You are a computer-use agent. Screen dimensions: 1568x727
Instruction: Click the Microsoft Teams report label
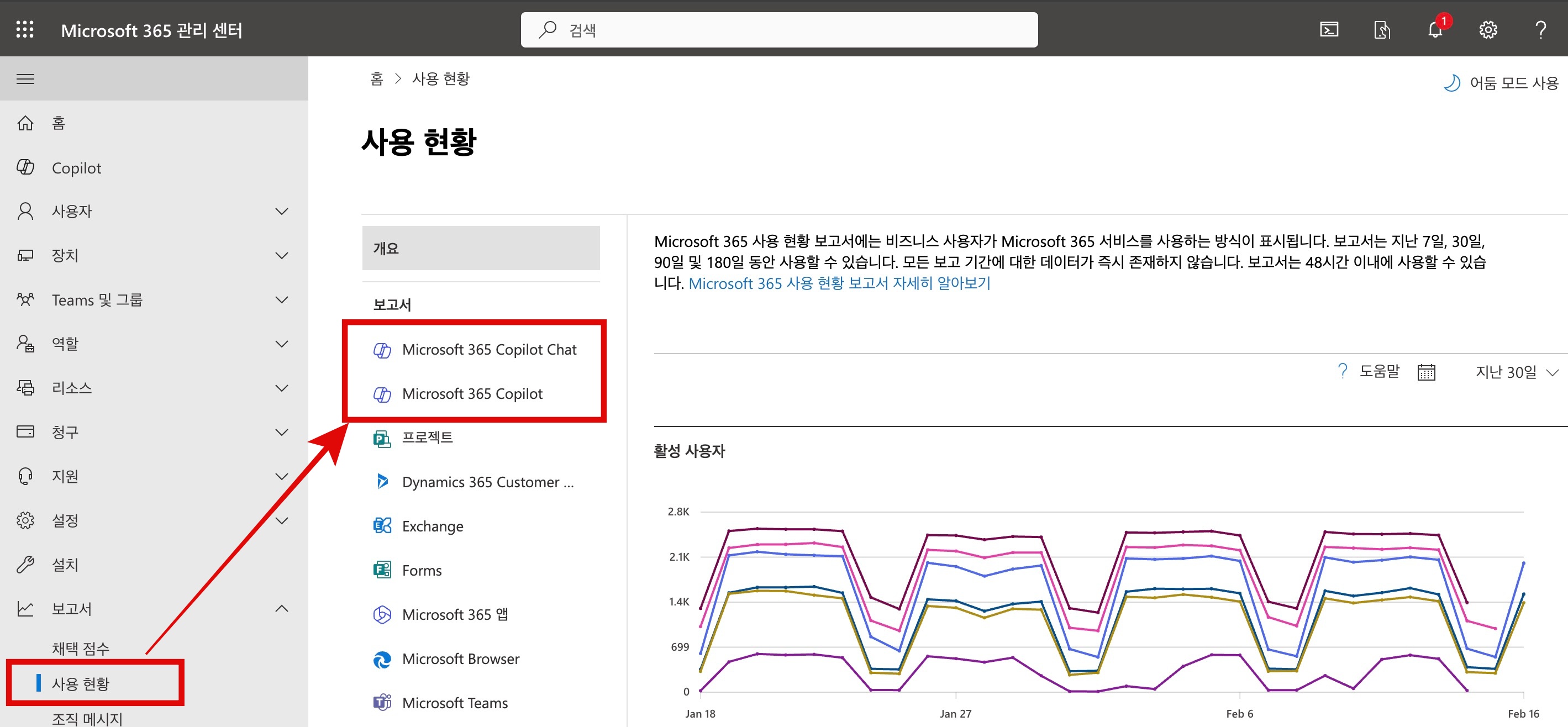tap(455, 703)
